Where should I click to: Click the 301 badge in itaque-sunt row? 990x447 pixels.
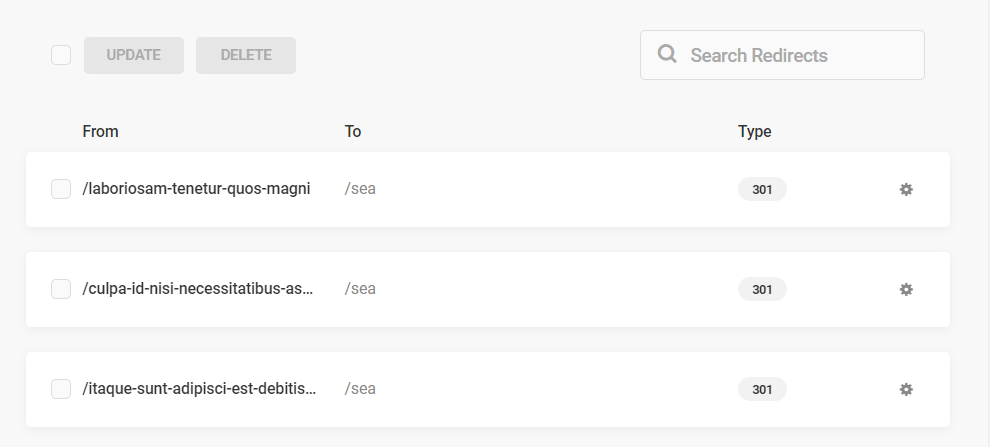[x=762, y=390]
